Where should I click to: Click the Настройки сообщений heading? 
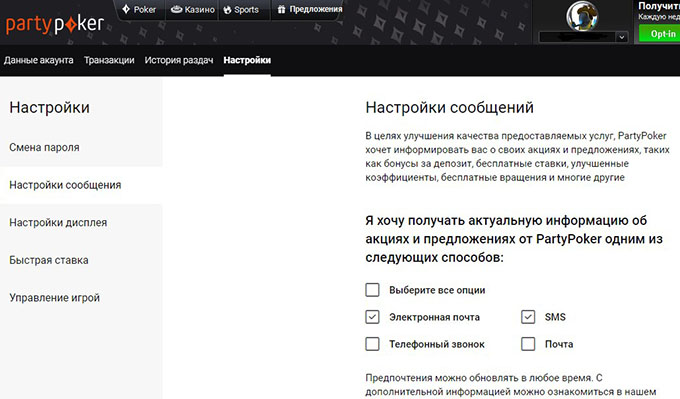point(449,108)
